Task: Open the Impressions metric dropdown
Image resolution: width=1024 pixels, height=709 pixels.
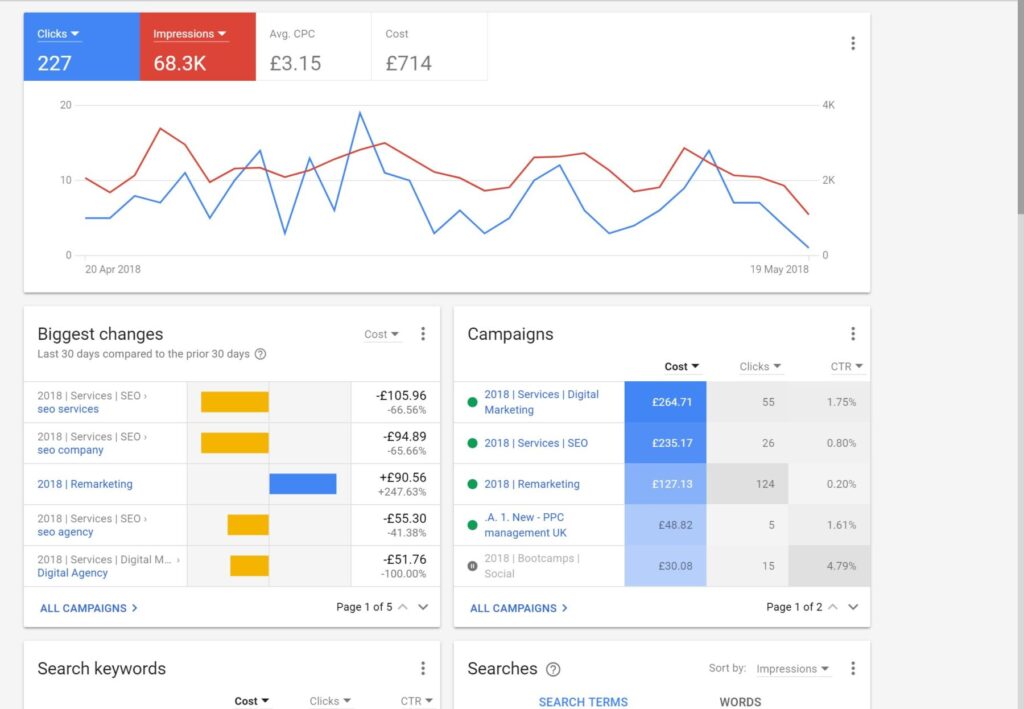Action: (x=190, y=34)
